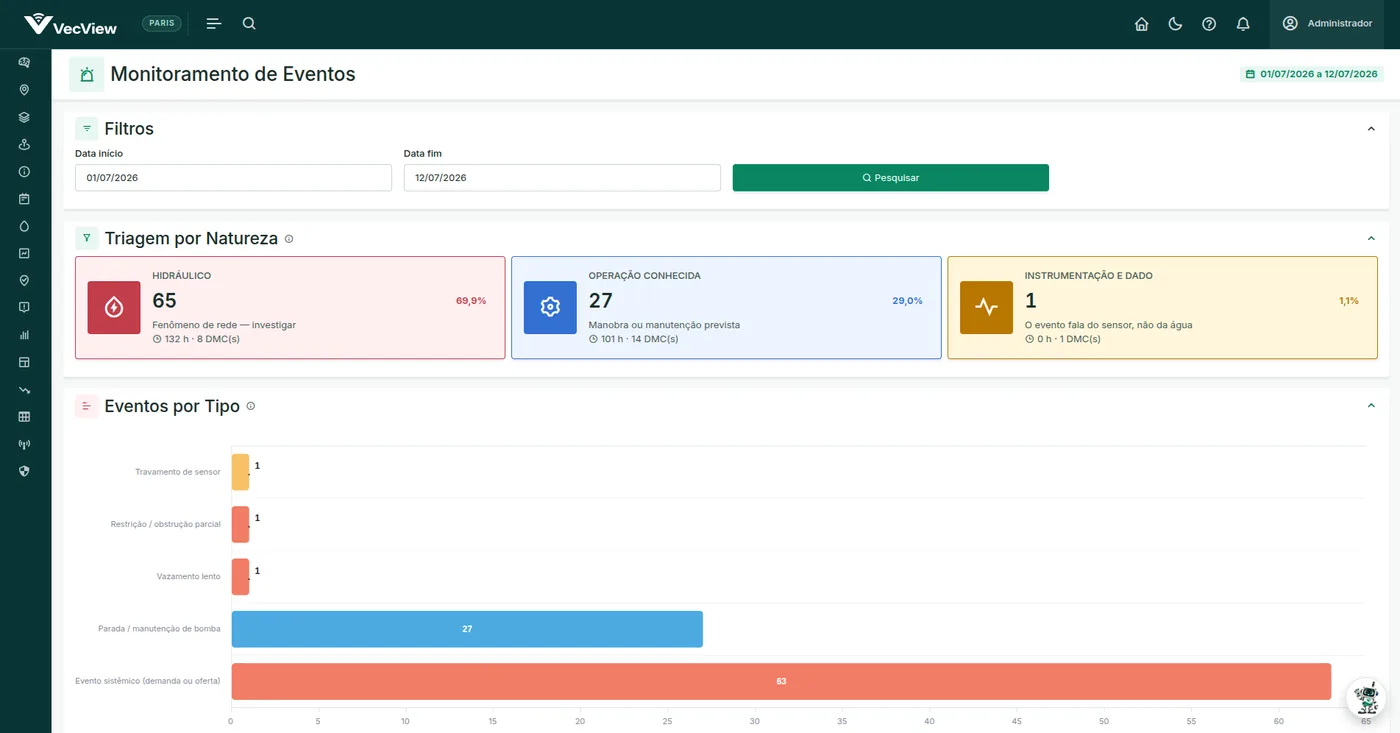Viewport: 1400px width, 733px height.
Task: Open the Administrador user menu
Action: pos(1328,24)
